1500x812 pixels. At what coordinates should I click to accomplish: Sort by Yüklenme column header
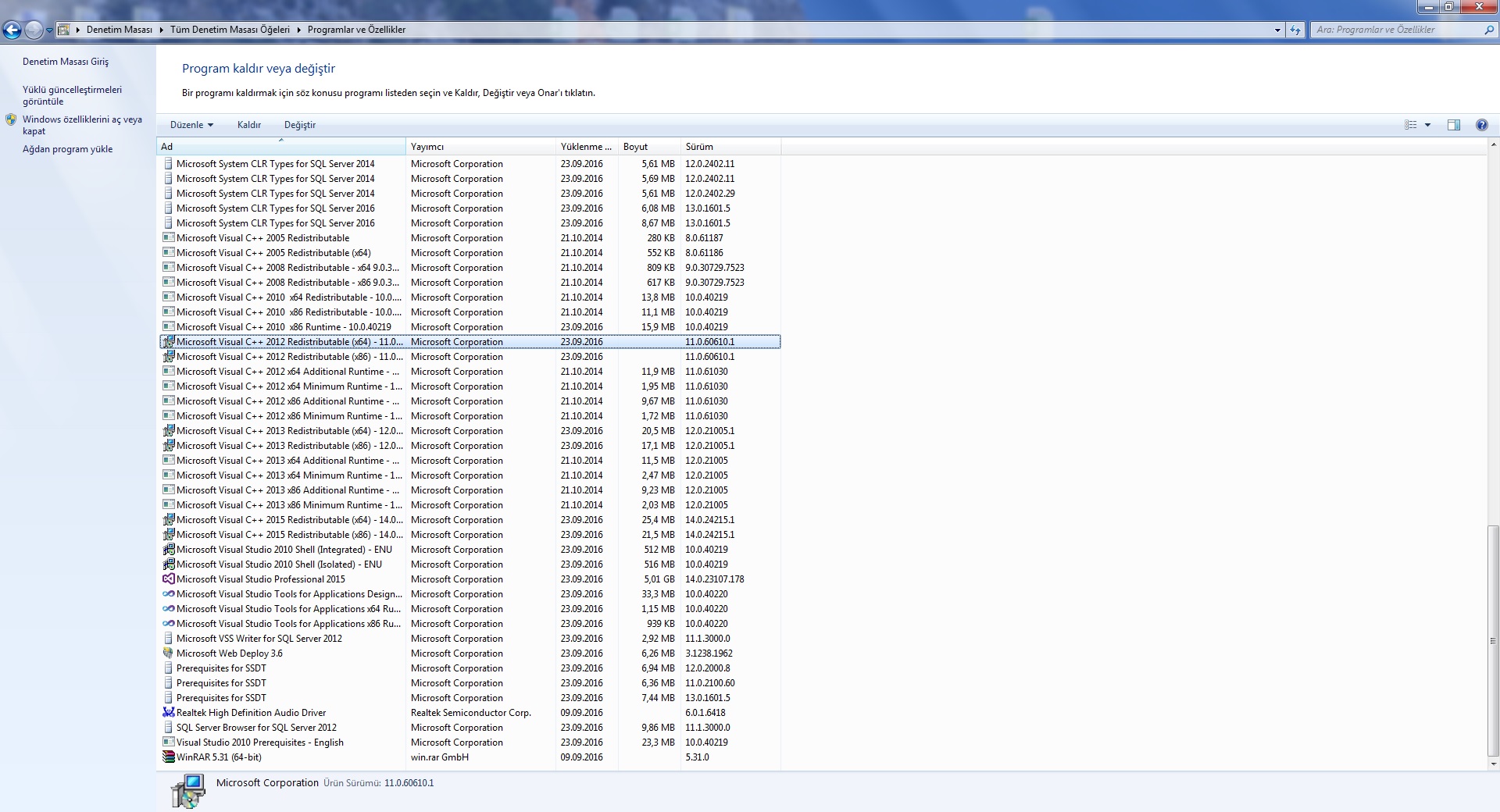pos(587,147)
